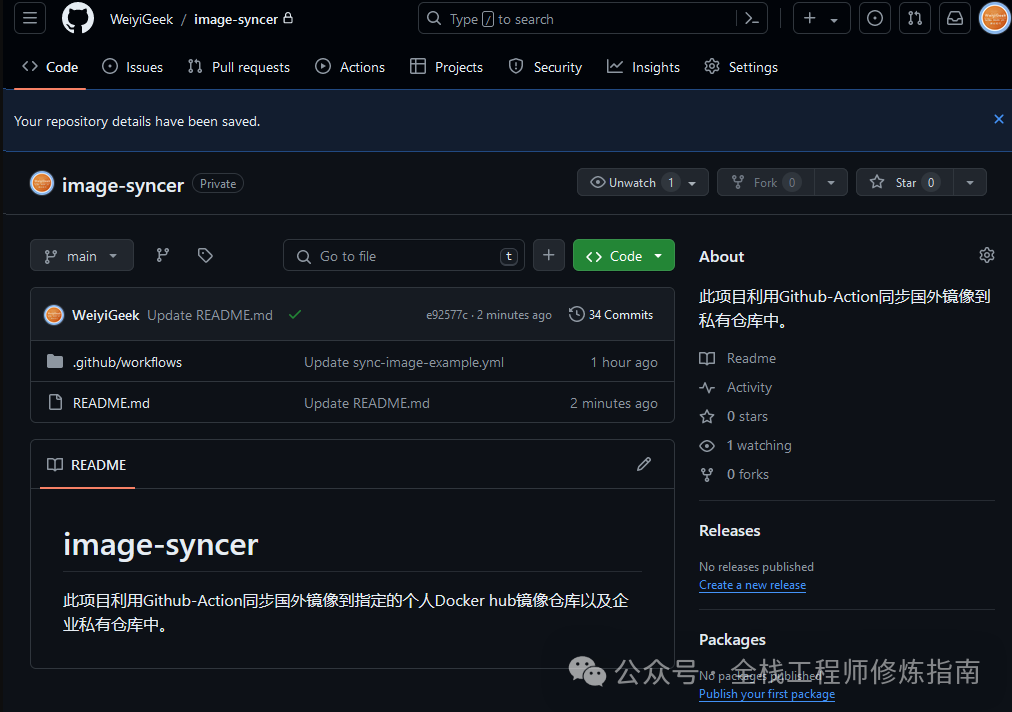
Task: Open the add file plus button
Action: tap(549, 256)
